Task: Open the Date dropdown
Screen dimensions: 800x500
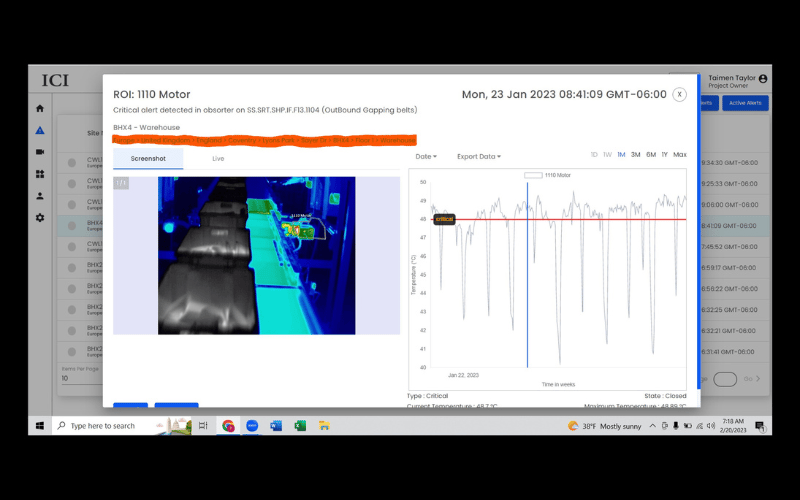Action: coord(425,157)
